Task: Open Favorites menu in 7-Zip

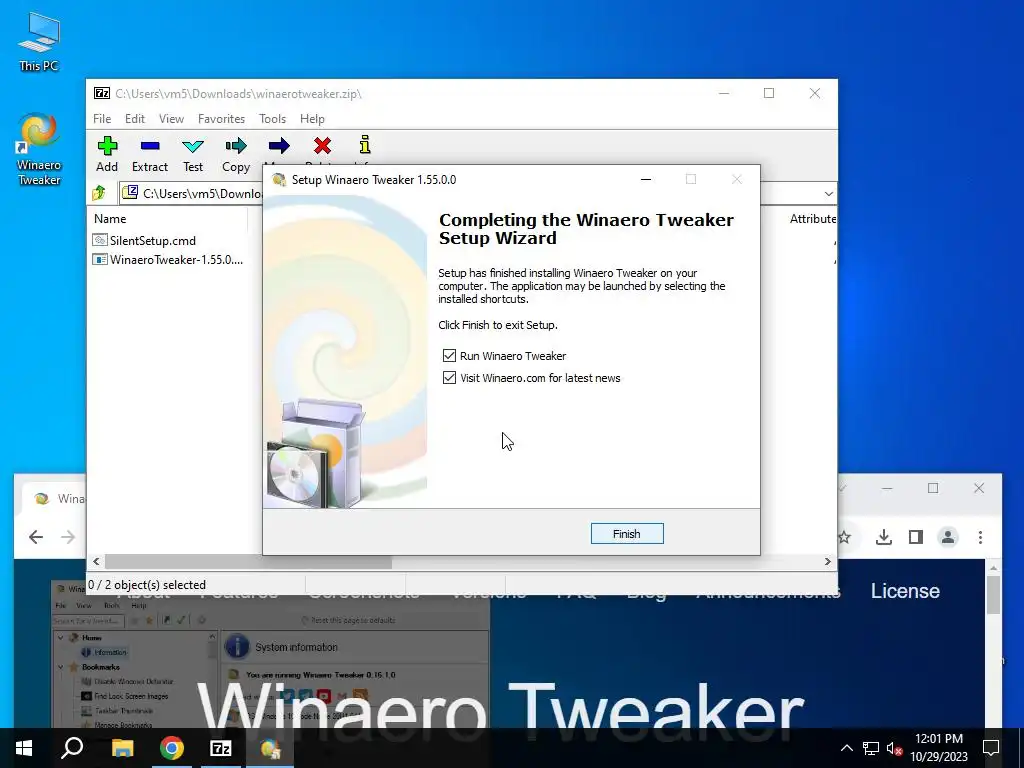Action: coord(221,119)
